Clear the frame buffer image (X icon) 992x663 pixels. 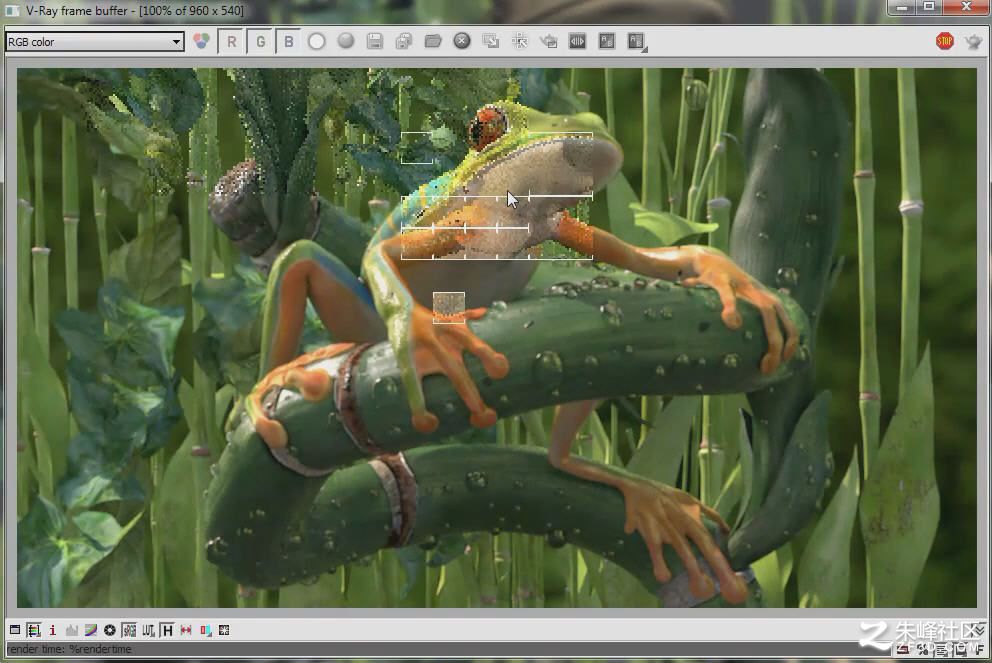pos(462,41)
